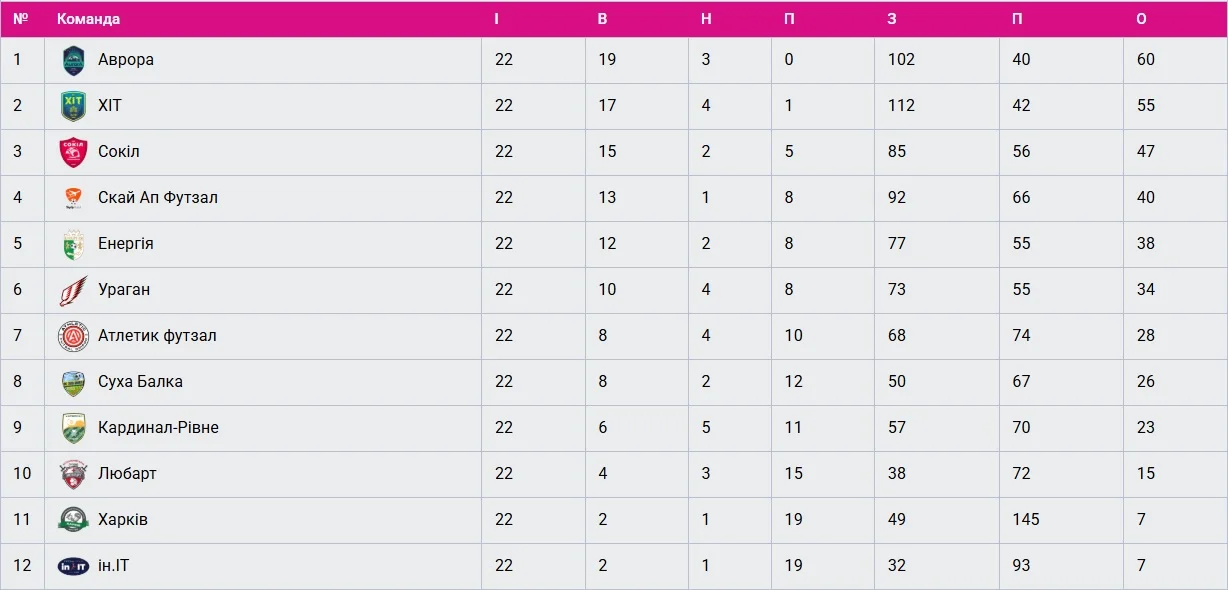
Task: Click the Енергія green logo
Action: click(73, 244)
